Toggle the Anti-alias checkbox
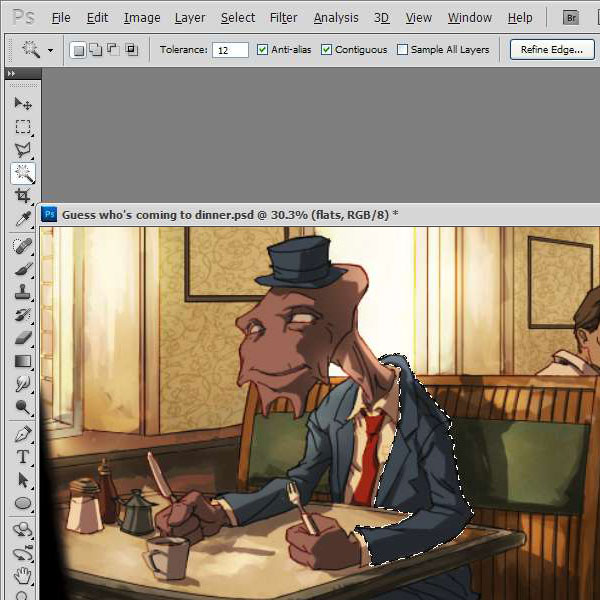The width and height of the screenshot is (600, 600). click(x=262, y=49)
